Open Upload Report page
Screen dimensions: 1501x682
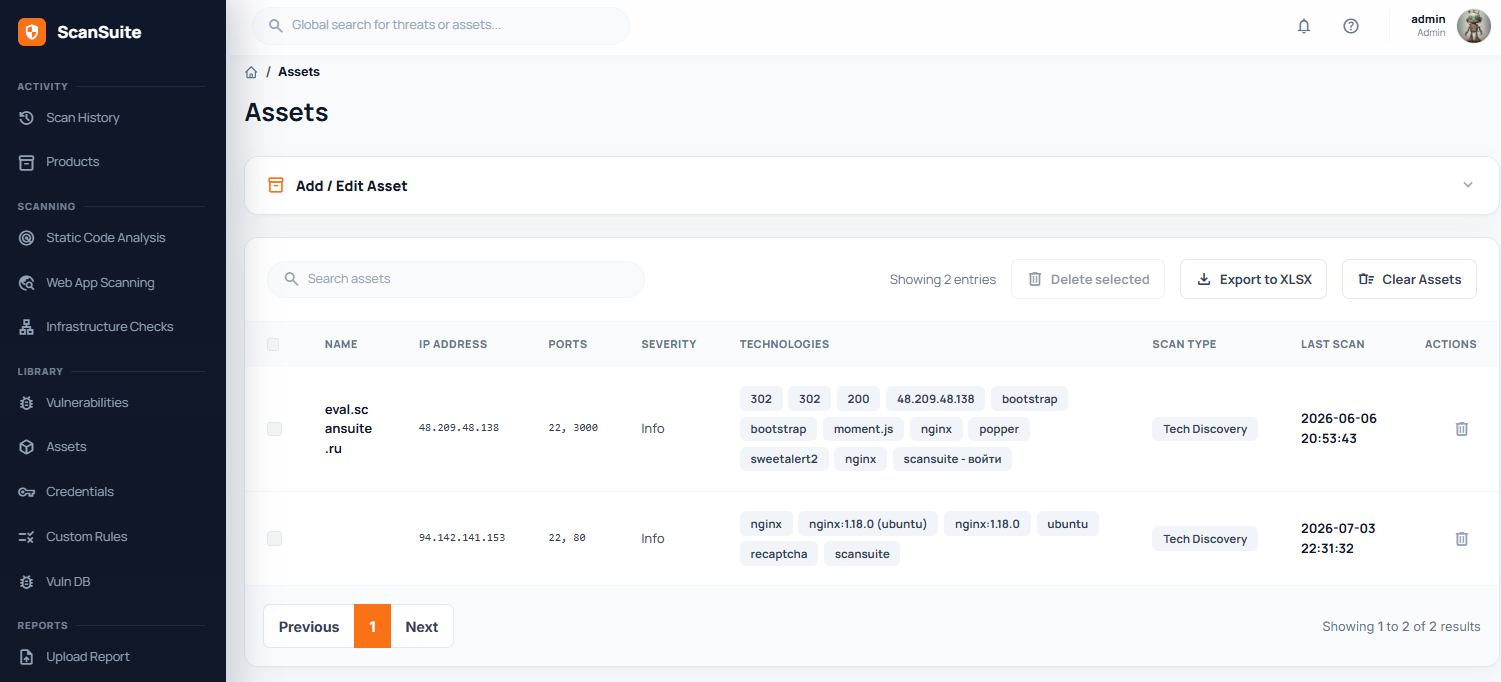pyautogui.click(x=88, y=657)
